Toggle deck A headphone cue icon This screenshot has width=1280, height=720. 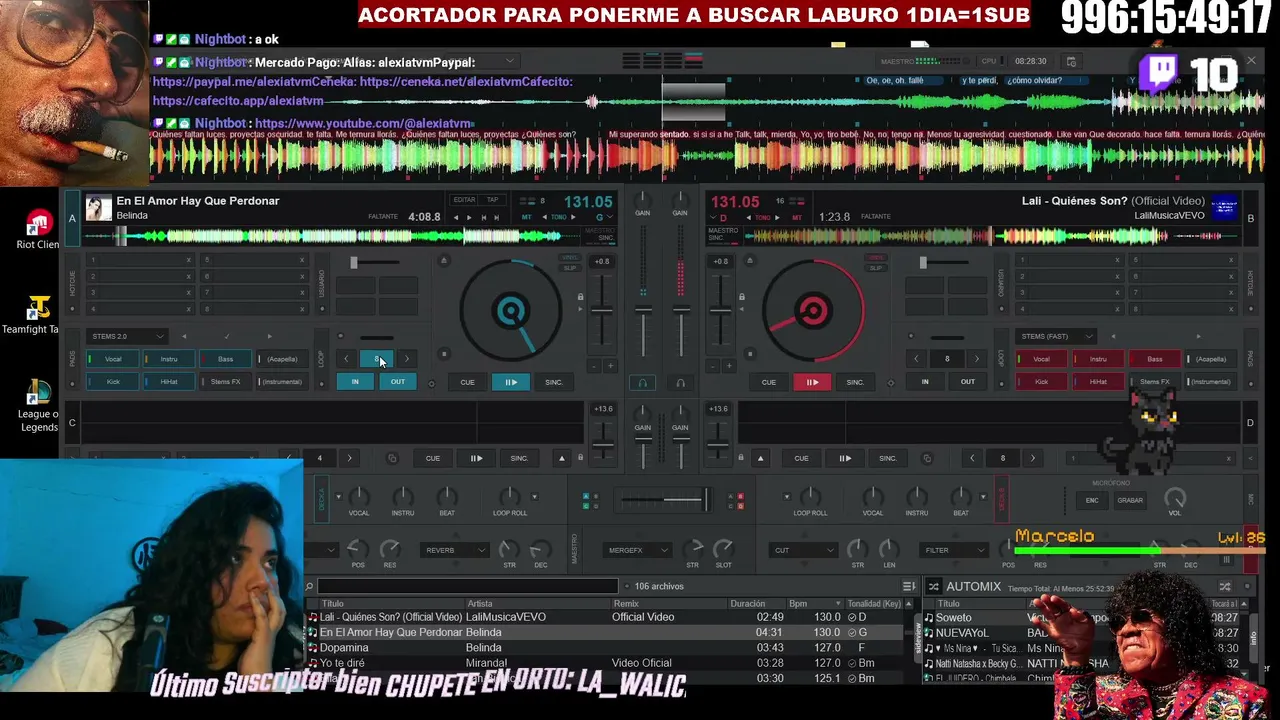(643, 382)
